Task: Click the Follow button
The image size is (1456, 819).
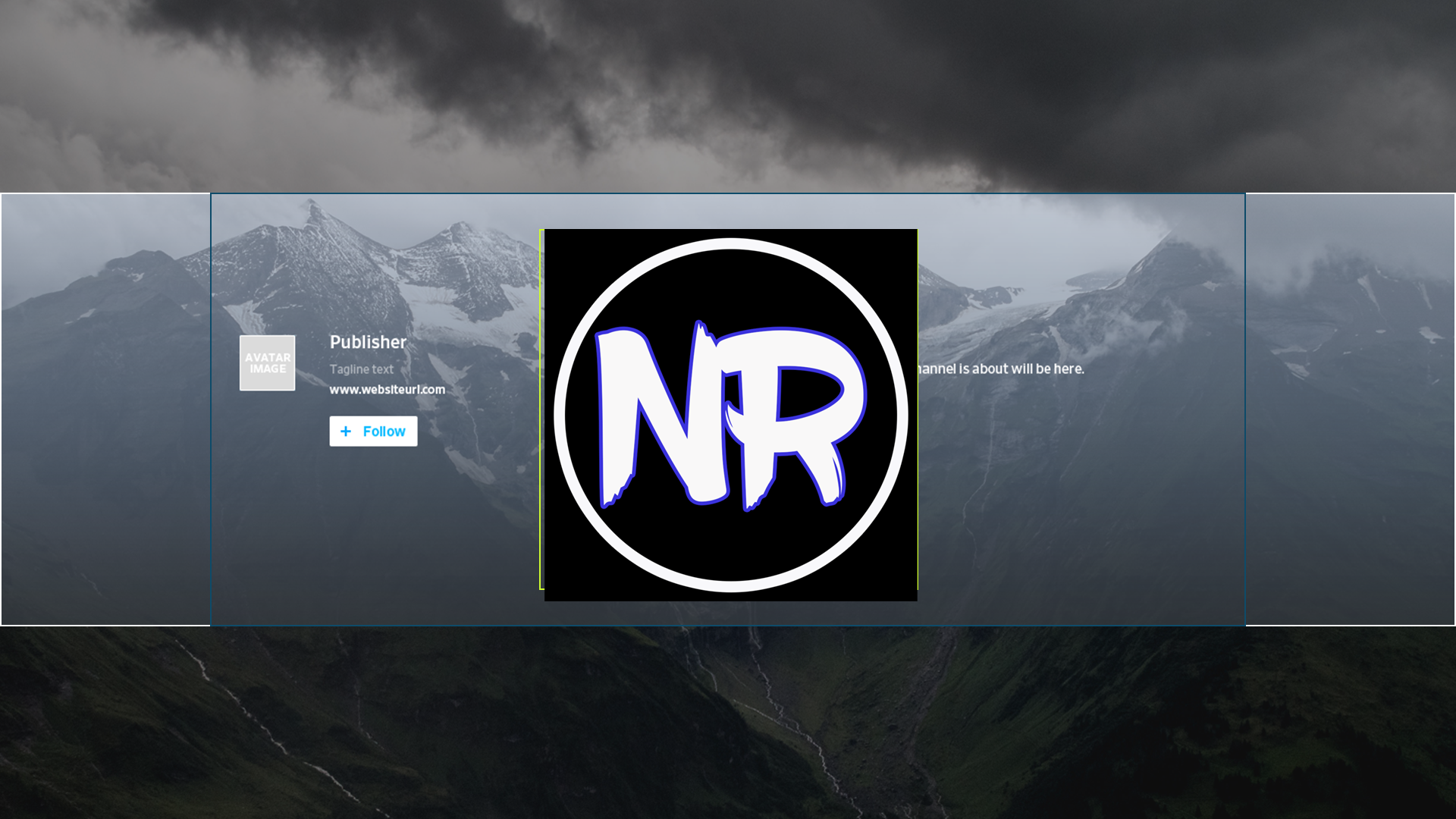Action: [x=373, y=431]
